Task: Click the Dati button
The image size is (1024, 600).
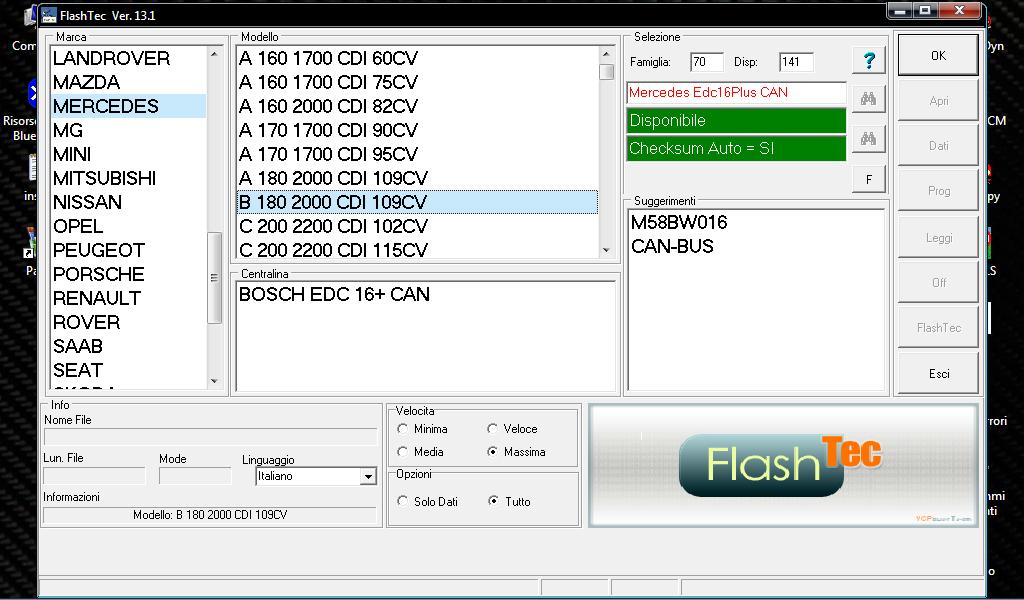Action: click(938, 146)
